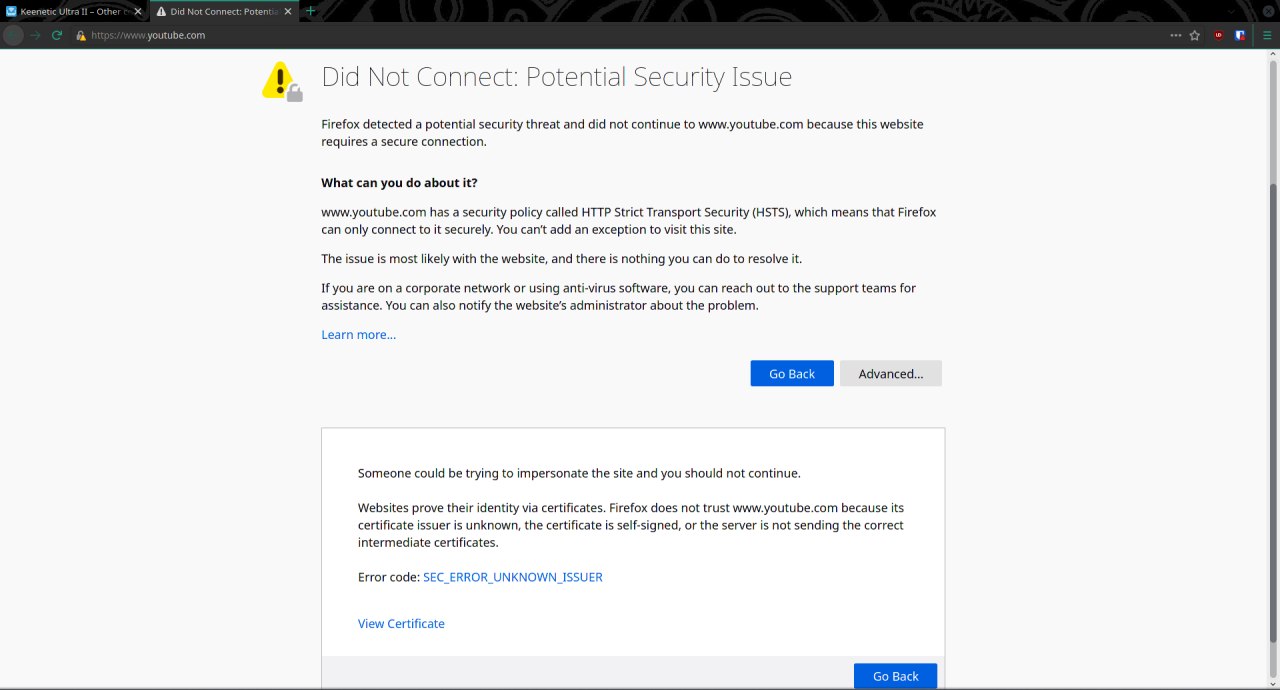Open the uBlock Origin extension icon
This screenshot has height=690, width=1280.
click(x=1218, y=35)
